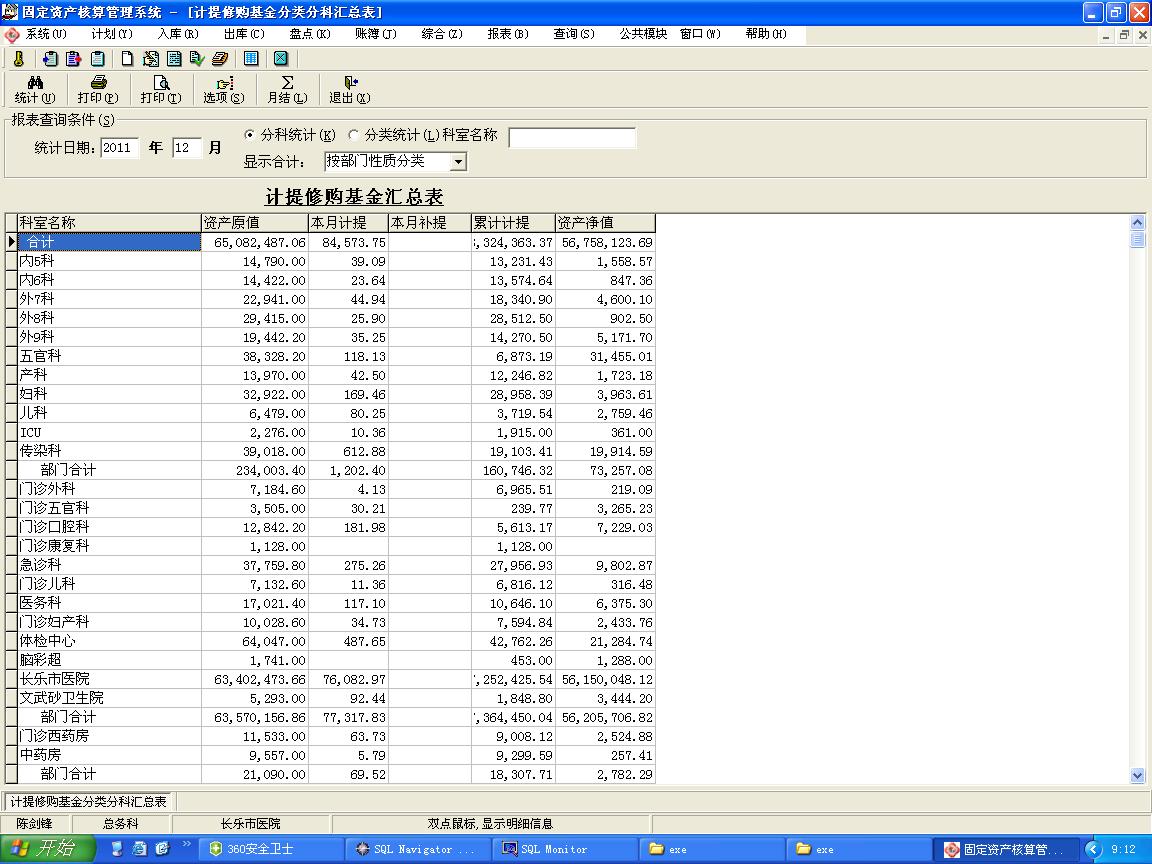Click the 固定资产核算管 taskbar button

point(1006,849)
